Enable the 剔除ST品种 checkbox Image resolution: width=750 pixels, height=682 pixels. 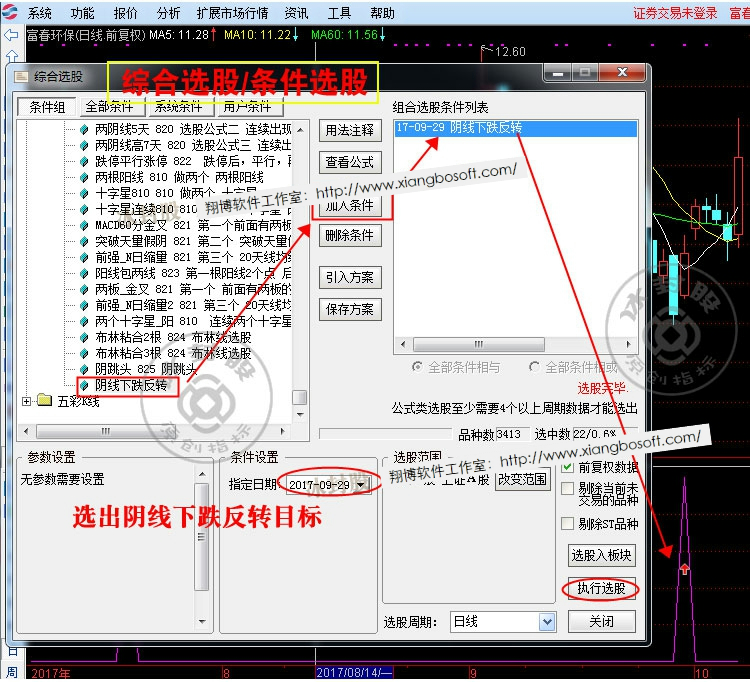coord(567,523)
